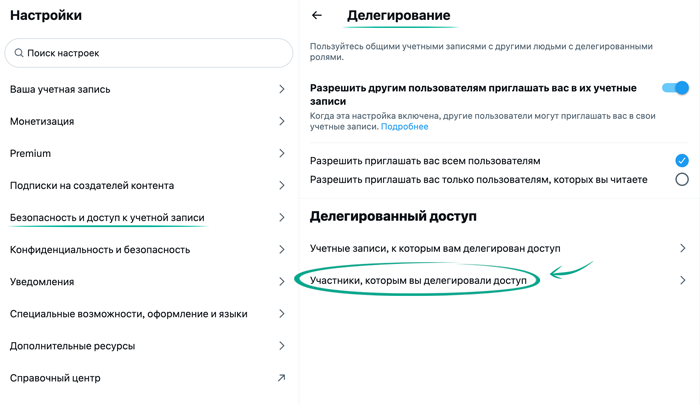Expand chevron for Подписки на создателей контента
Image resolution: width=700 pixels, height=405 pixels.
pyautogui.click(x=281, y=185)
